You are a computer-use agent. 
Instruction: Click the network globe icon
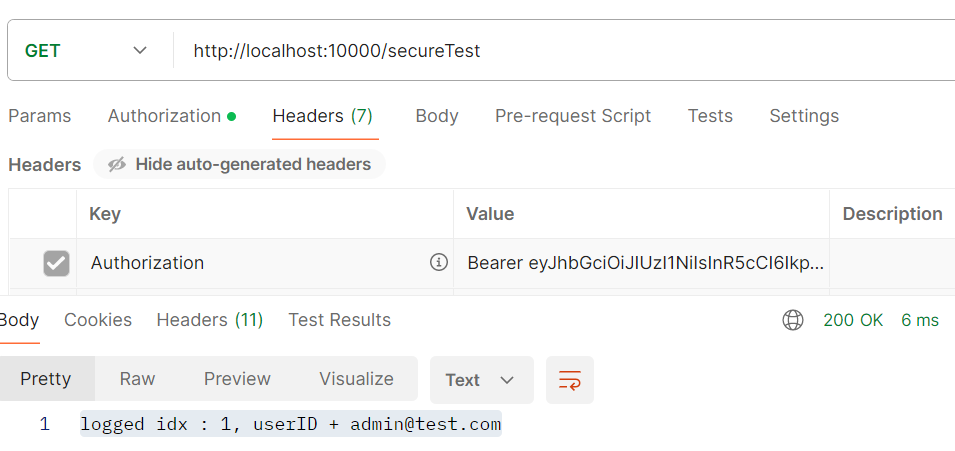(x=792, y=320)
